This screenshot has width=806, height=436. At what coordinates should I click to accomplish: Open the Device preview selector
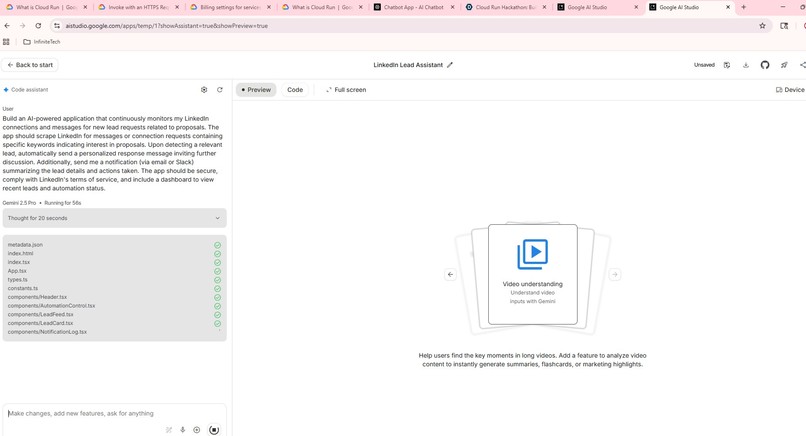click(790, 89)
